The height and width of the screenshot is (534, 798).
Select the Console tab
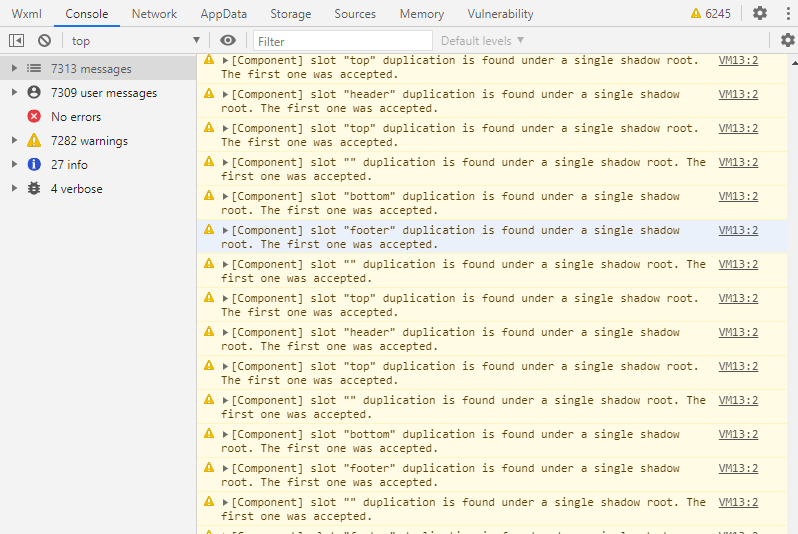click(87, 14)
